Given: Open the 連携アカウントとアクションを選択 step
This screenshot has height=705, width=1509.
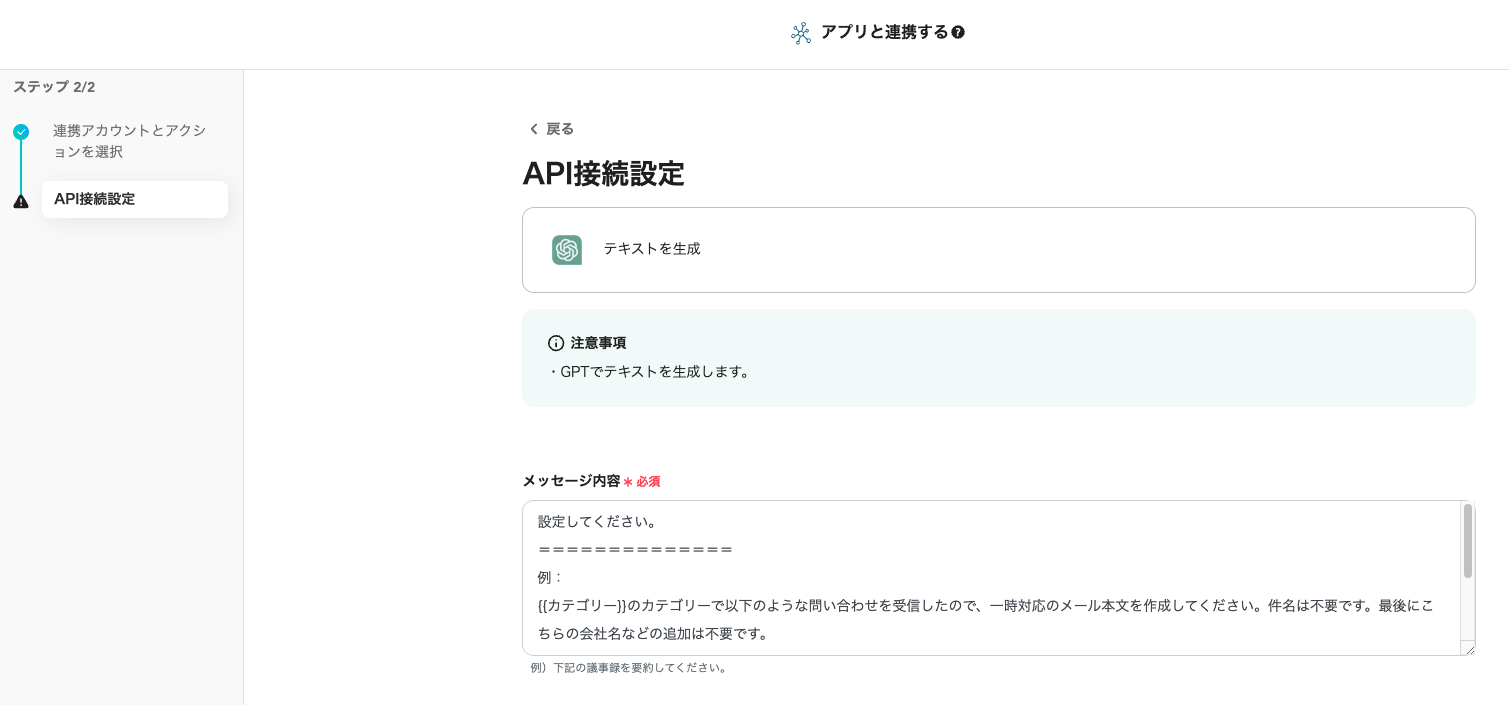Looking at the screenshot, I should point(129,141).
